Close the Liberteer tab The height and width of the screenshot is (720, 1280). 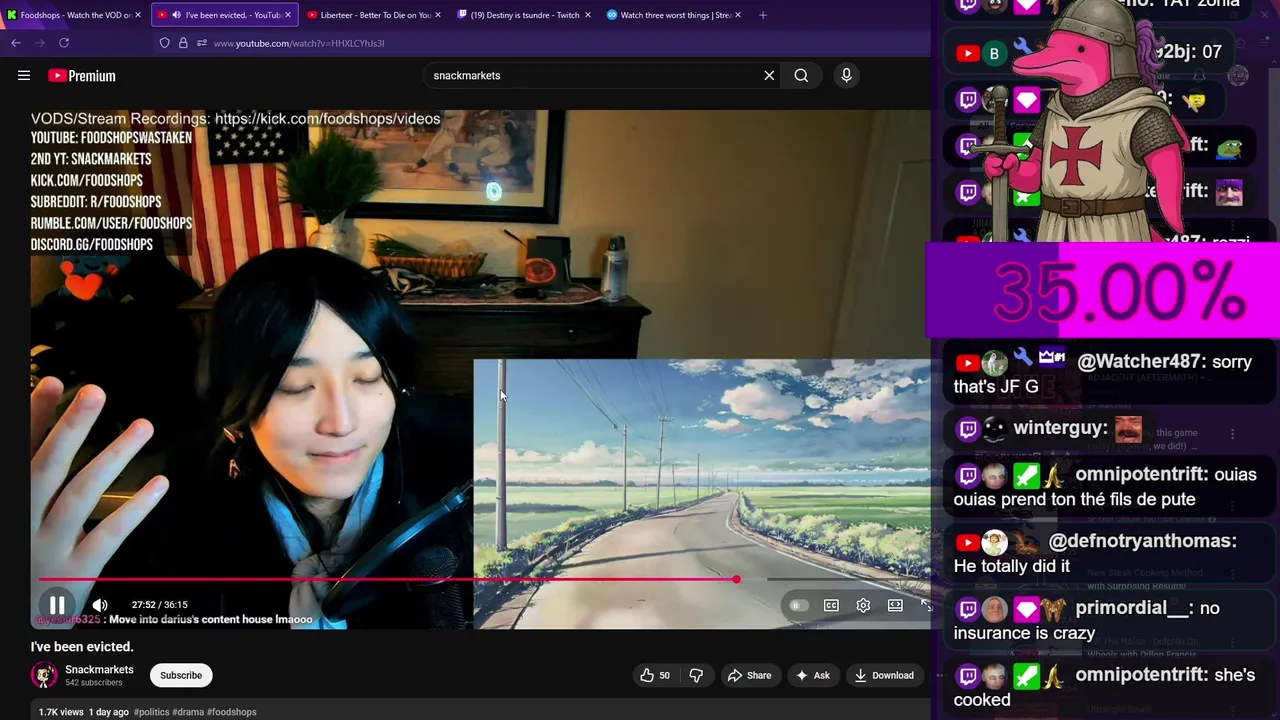pyautogui.click(x=437, y=15)
